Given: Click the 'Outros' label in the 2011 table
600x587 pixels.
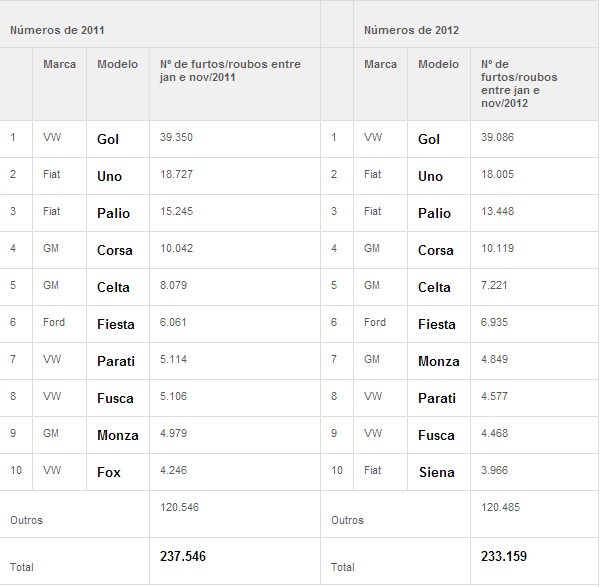Looking at the screenshot, I should pyautogui.click(x=26, y=521).
